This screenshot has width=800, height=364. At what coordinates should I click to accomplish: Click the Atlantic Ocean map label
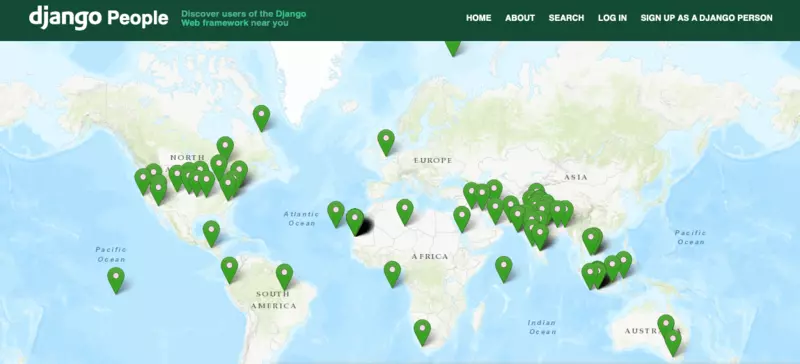tap(301, 219)
